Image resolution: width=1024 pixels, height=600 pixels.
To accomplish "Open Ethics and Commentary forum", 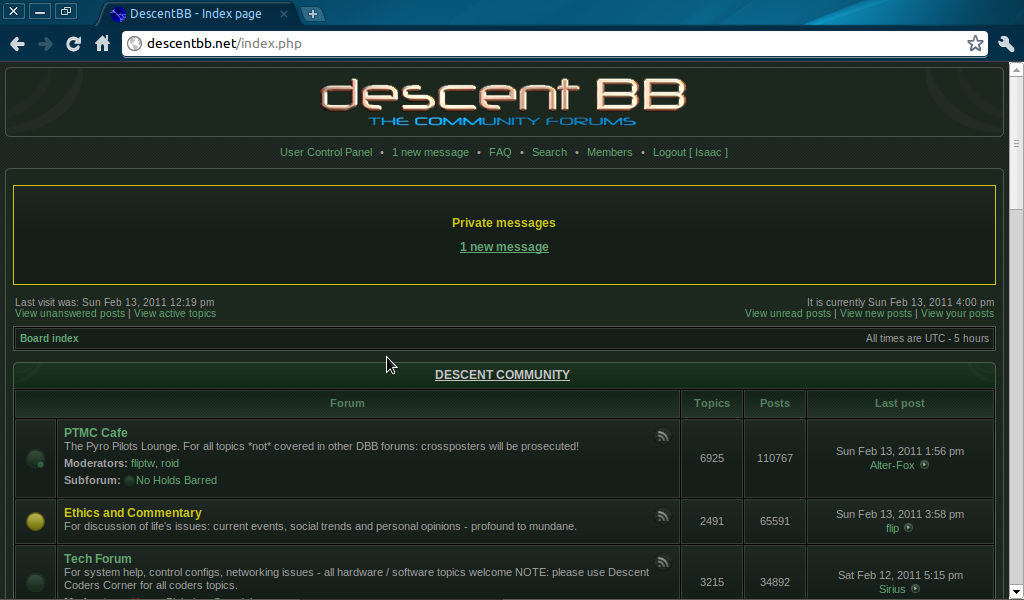I will [x=133, y=513].
